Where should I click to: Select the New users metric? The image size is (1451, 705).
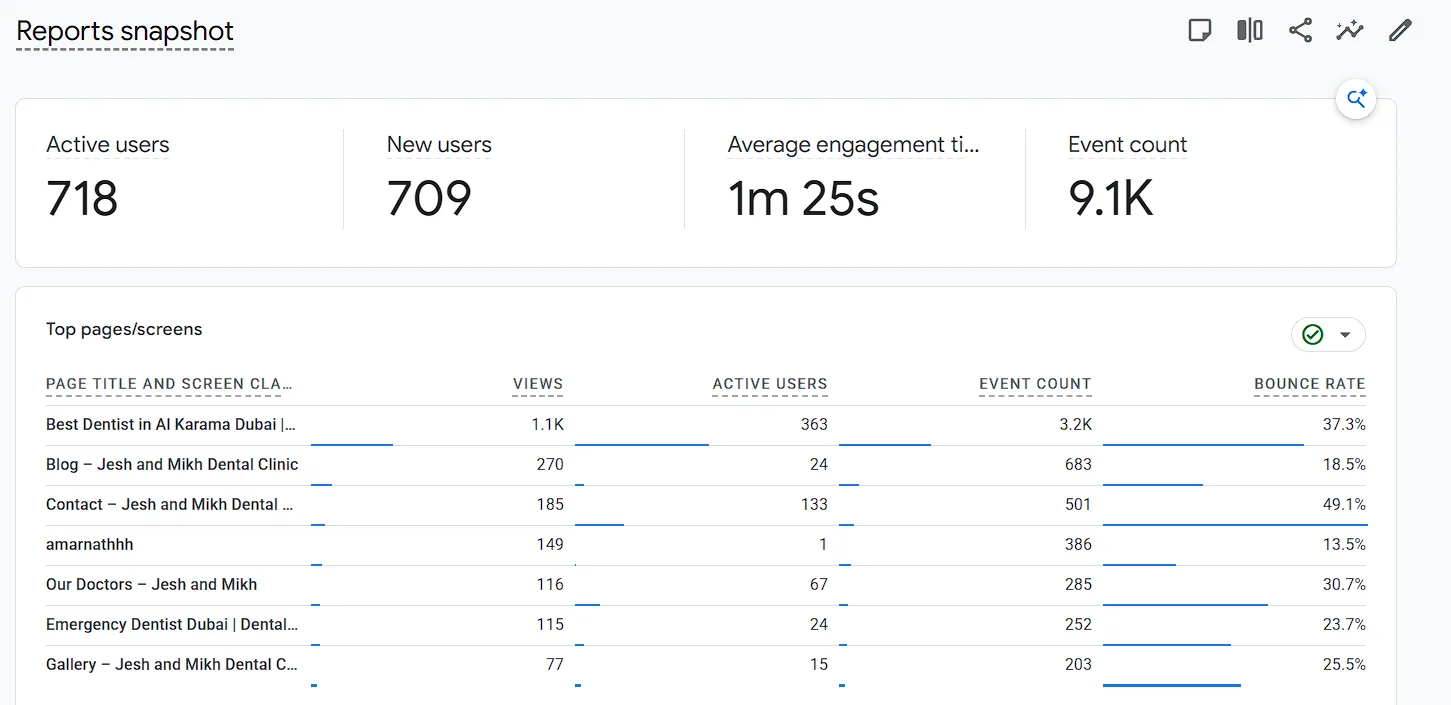coord(439,145)
